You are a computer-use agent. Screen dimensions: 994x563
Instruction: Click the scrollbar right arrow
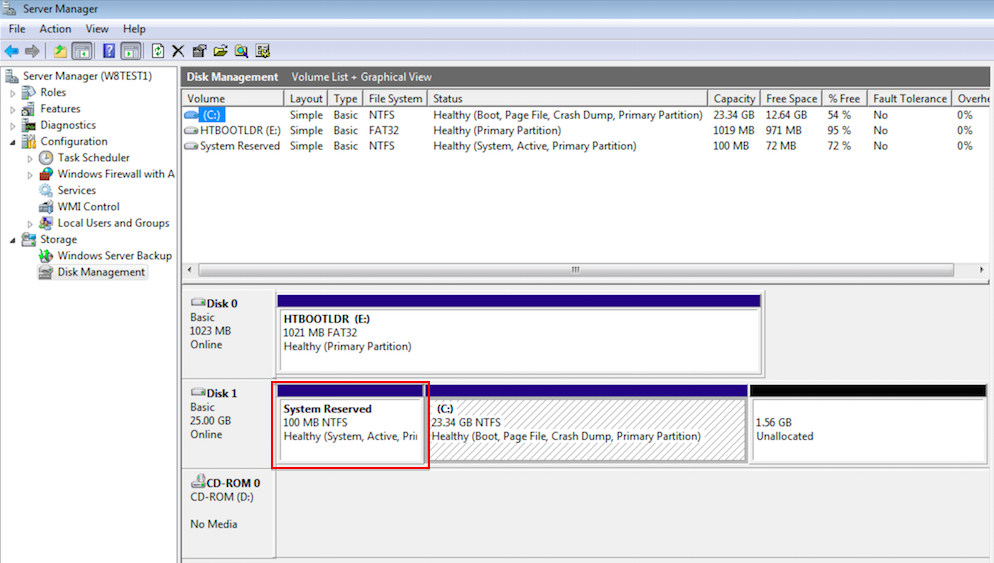coord(981,269)
